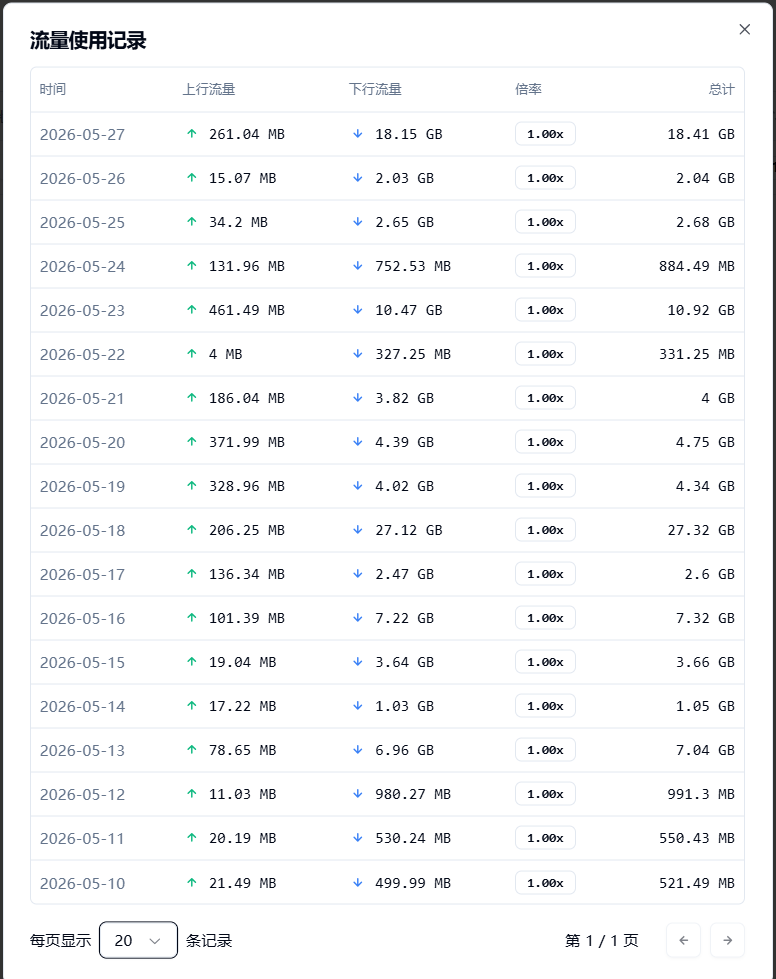Click the 时间 column header
The height and width of the screenshot is (979, 776).
pyautogui.click(x=52, y=89)
